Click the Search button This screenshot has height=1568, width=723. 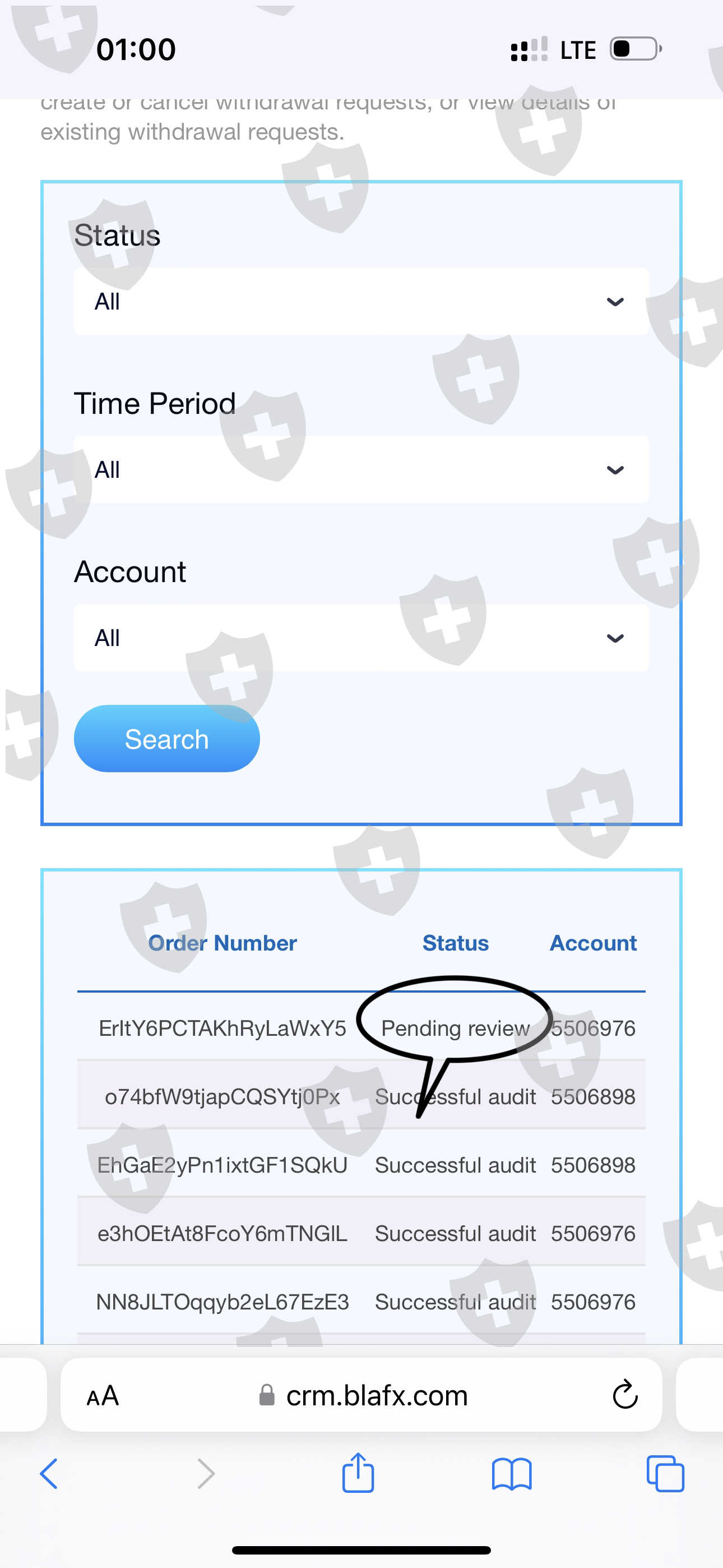167,739
